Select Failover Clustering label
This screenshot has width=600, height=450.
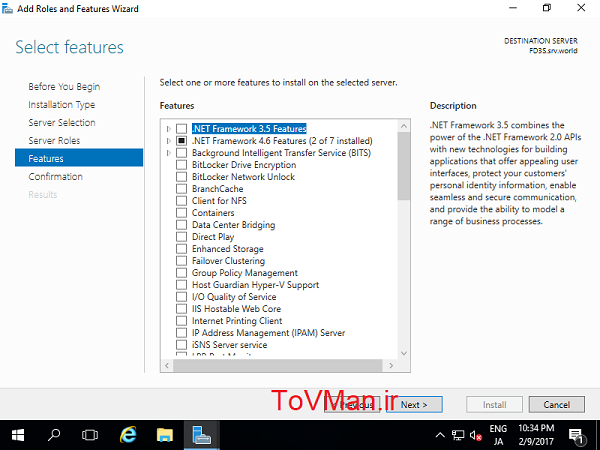[x=228, y=261]
